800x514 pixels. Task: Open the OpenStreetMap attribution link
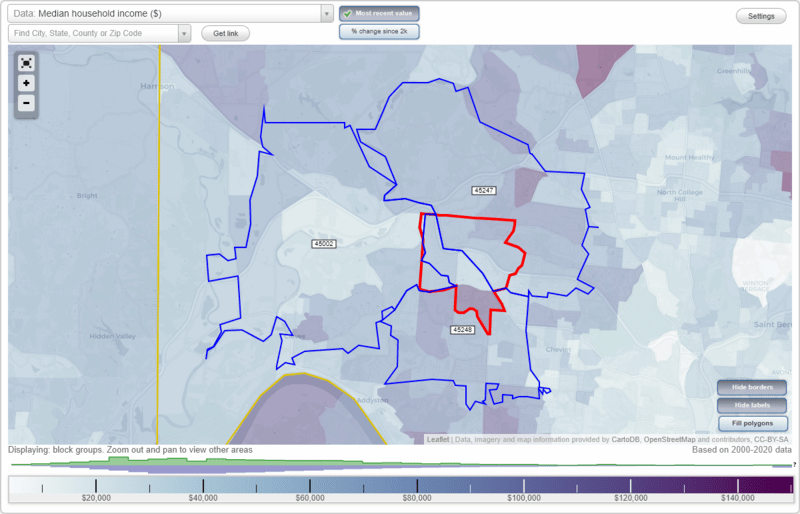click(669, 439)
